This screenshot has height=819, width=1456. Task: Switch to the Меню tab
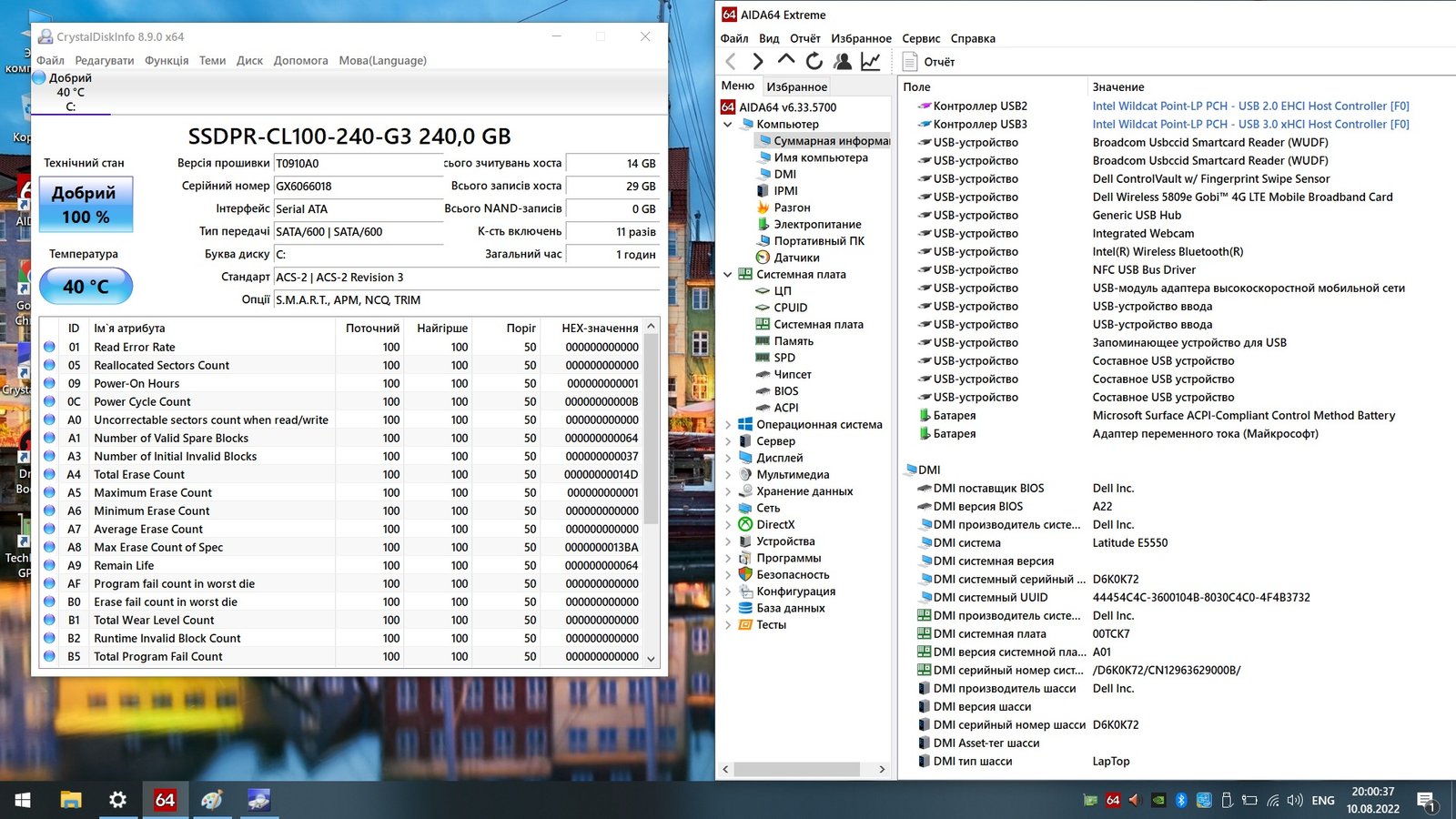[x=738, y=86]
